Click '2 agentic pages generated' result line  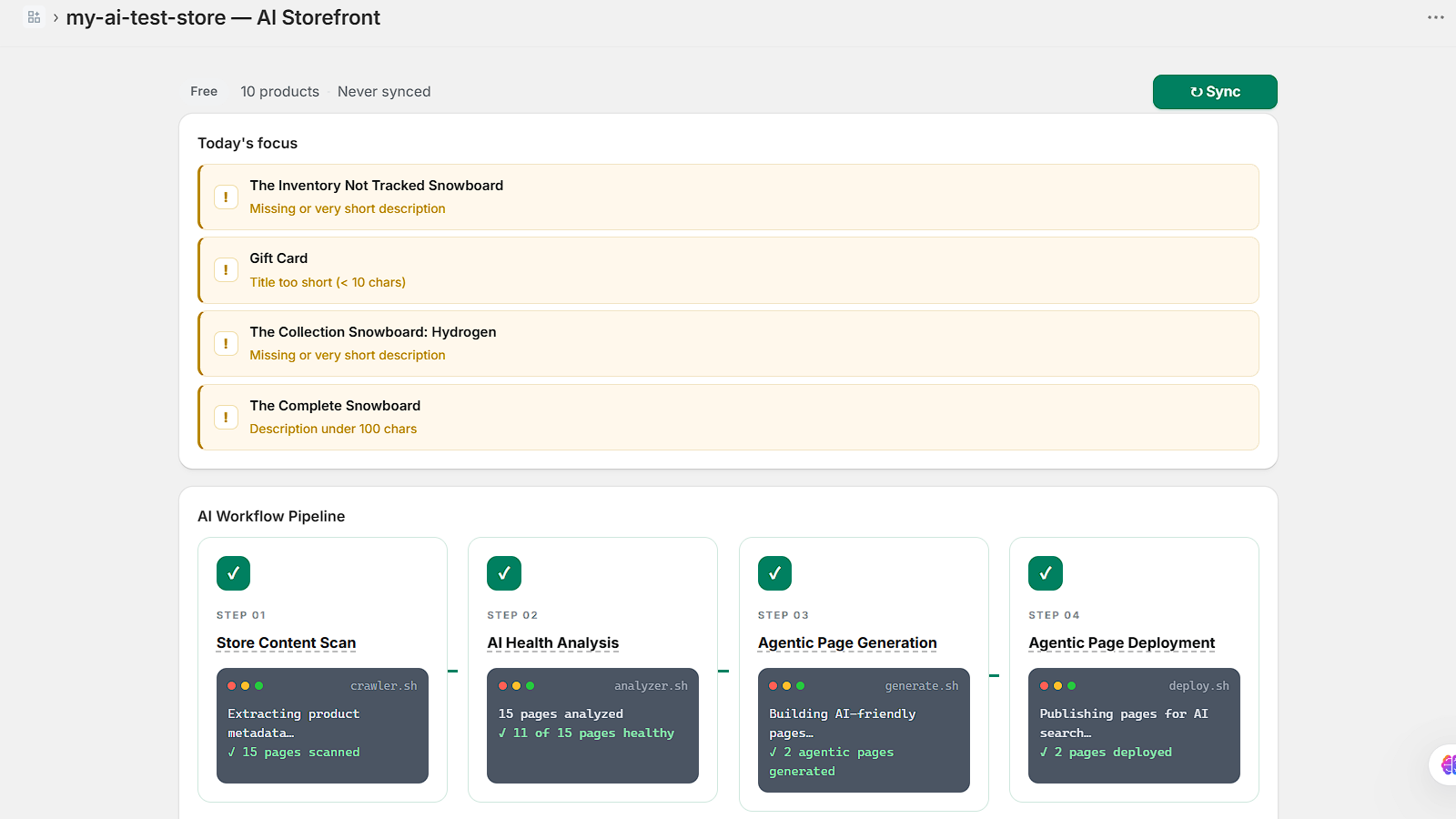pos(832,762)
